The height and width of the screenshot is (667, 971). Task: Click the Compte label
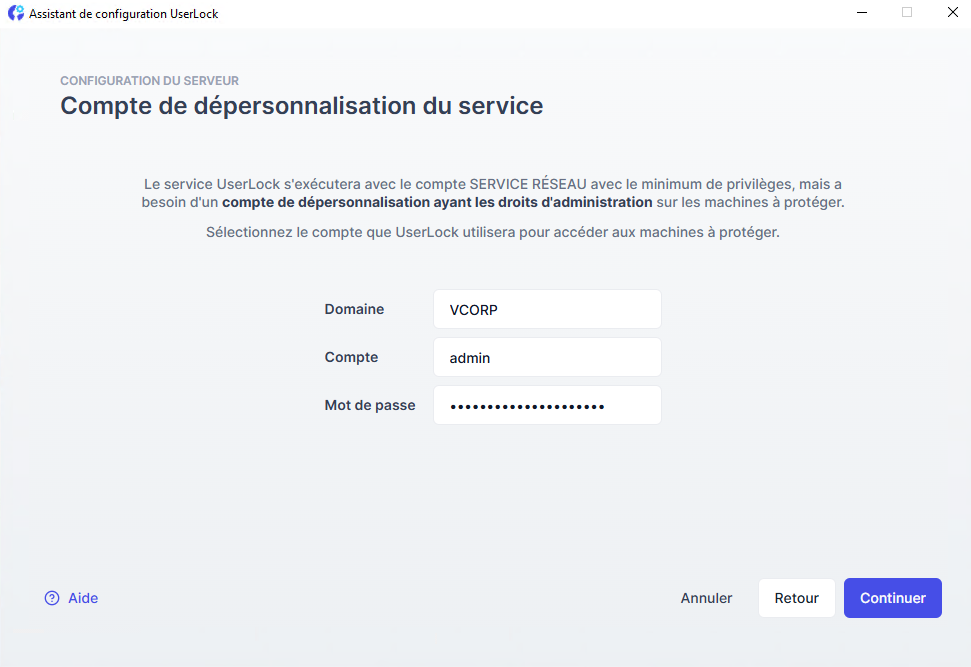coord(351,358)
